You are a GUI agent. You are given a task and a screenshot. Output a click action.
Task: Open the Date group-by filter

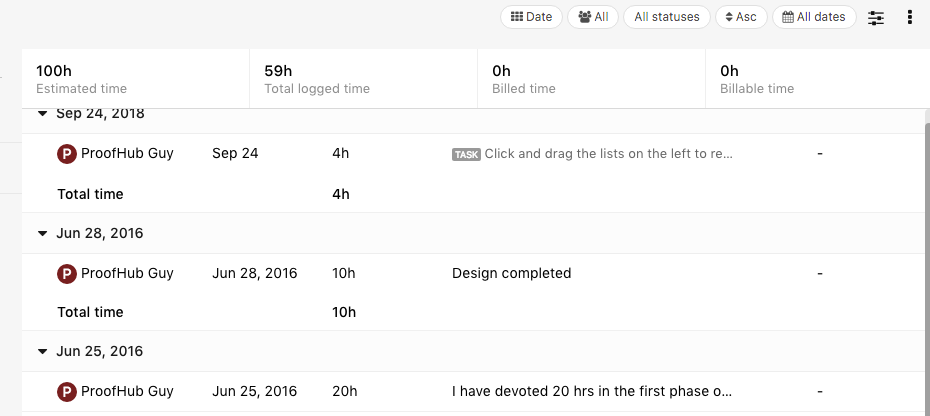click(531, 17)
